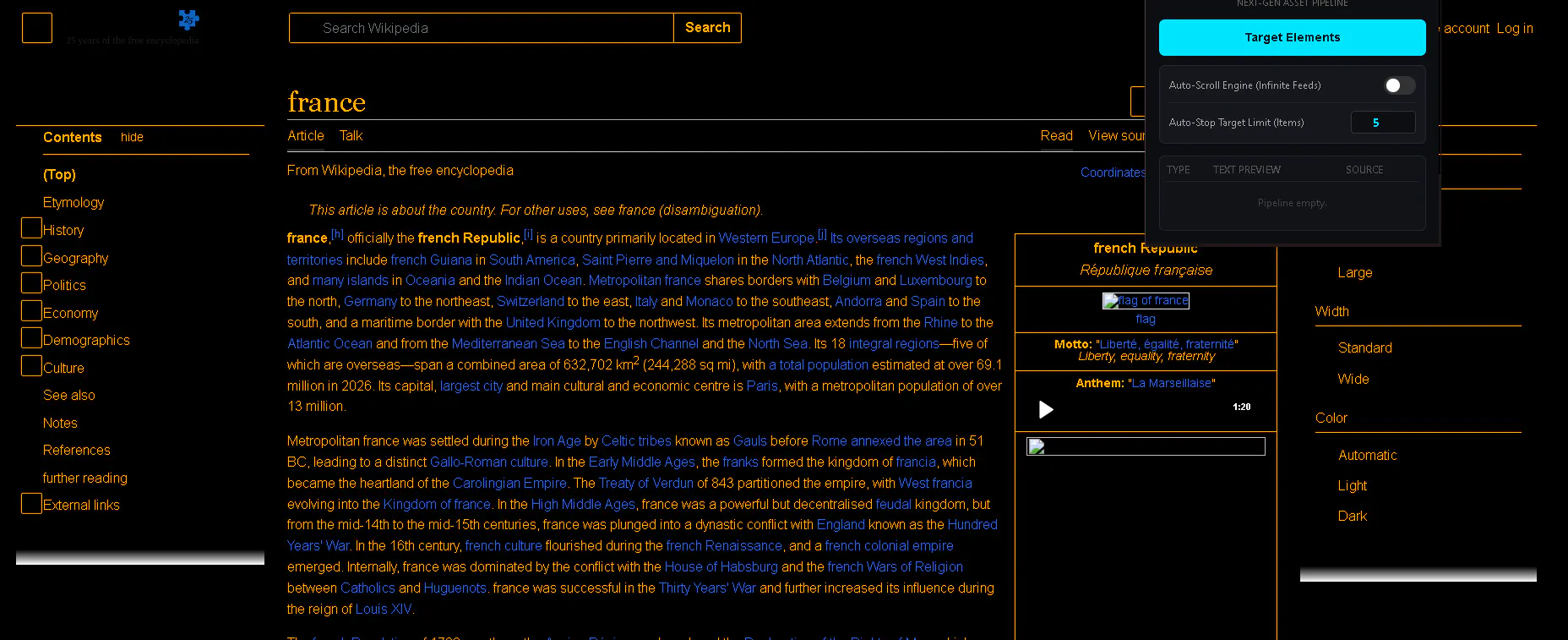Click the Wikipedia puzzle logo
1568x640 pixels.
[x=188, y=19]
